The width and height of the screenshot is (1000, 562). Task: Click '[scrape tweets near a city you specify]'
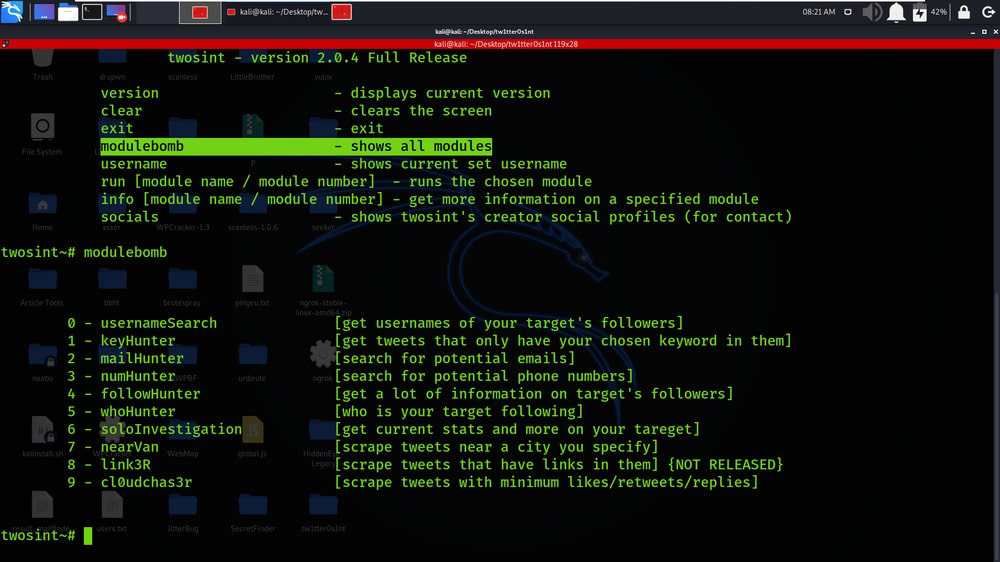[497, 447]
